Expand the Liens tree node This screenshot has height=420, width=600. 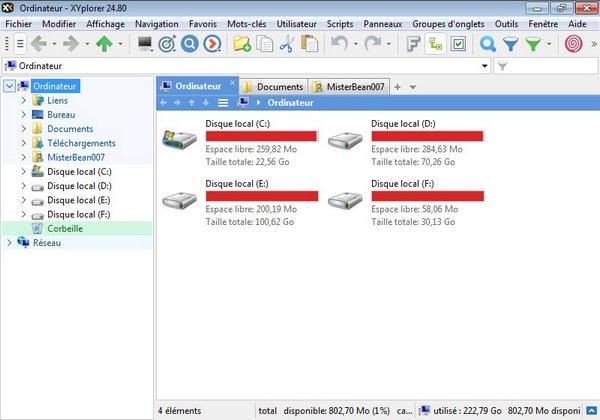(x=24, y=100)
